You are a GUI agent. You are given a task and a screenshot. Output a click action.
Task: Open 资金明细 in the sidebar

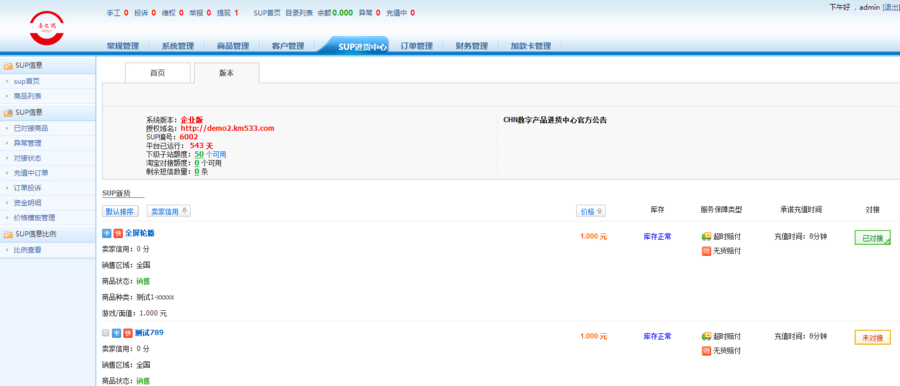coord(28,203)
